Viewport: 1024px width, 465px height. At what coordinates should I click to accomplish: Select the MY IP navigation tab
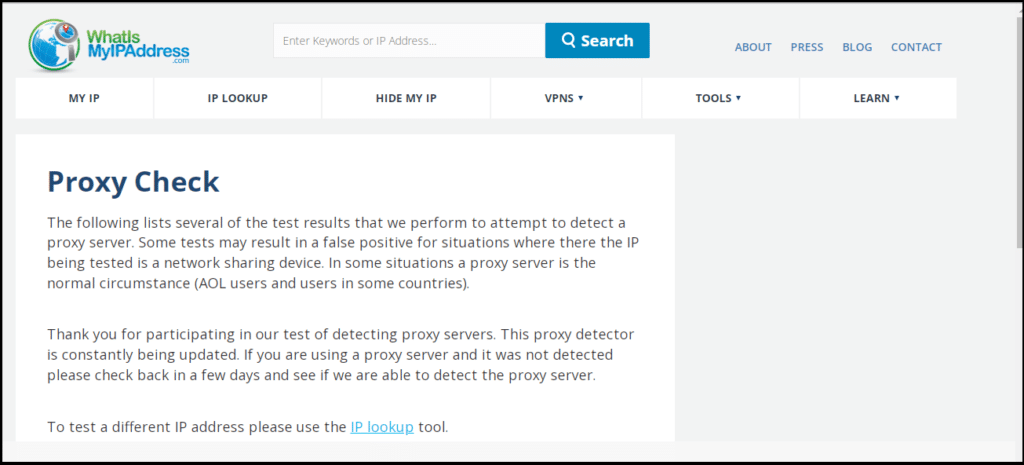(x=84, y=98)
